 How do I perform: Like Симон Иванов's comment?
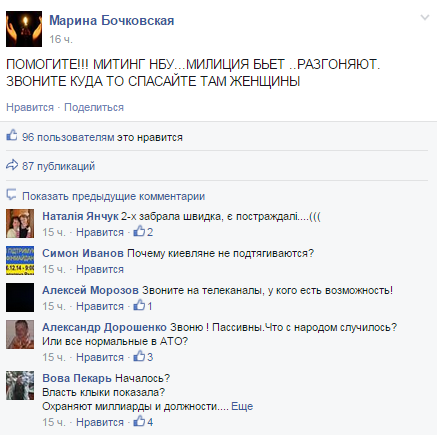[x=100, y=269]
